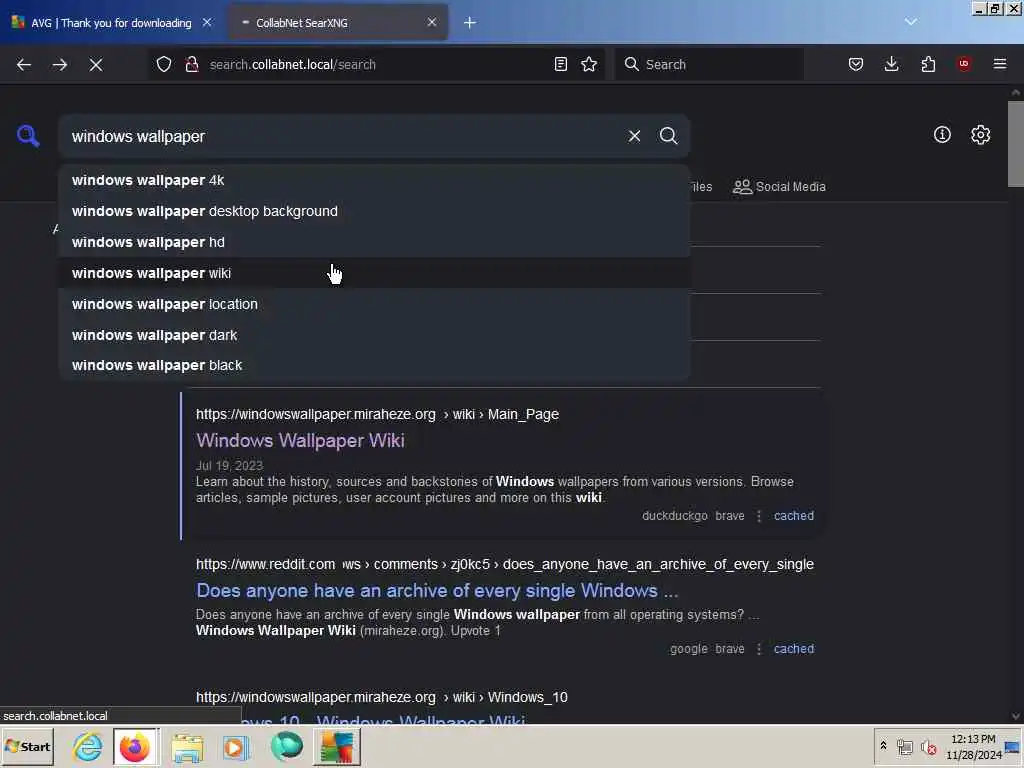Choose suggestion windows wallpaper 4k
The height and width of the screenshot is (768, 1024).
point(374,180)
